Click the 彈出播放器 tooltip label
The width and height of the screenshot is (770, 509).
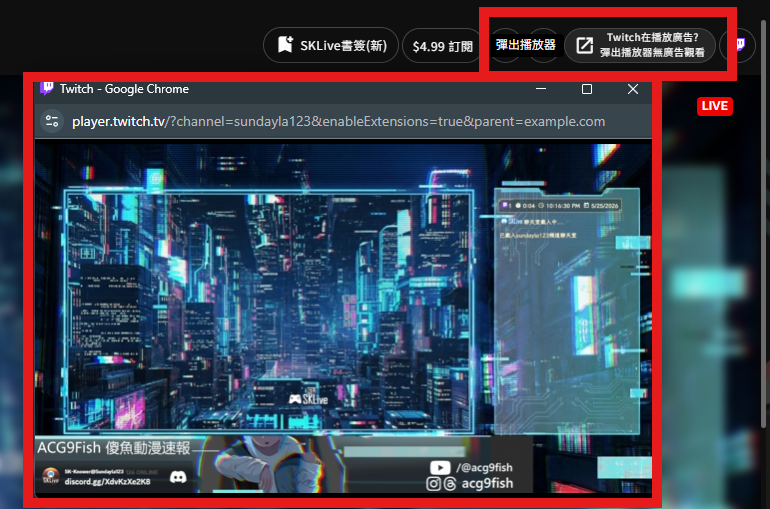pos(525,45)
